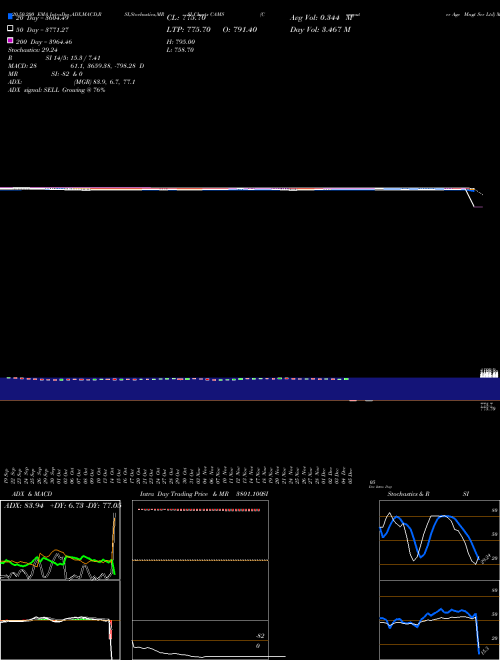Select the 200 Day EMA value text
Image resolution: width=500 pixels, height=660 pixels.
pos(44,42)
